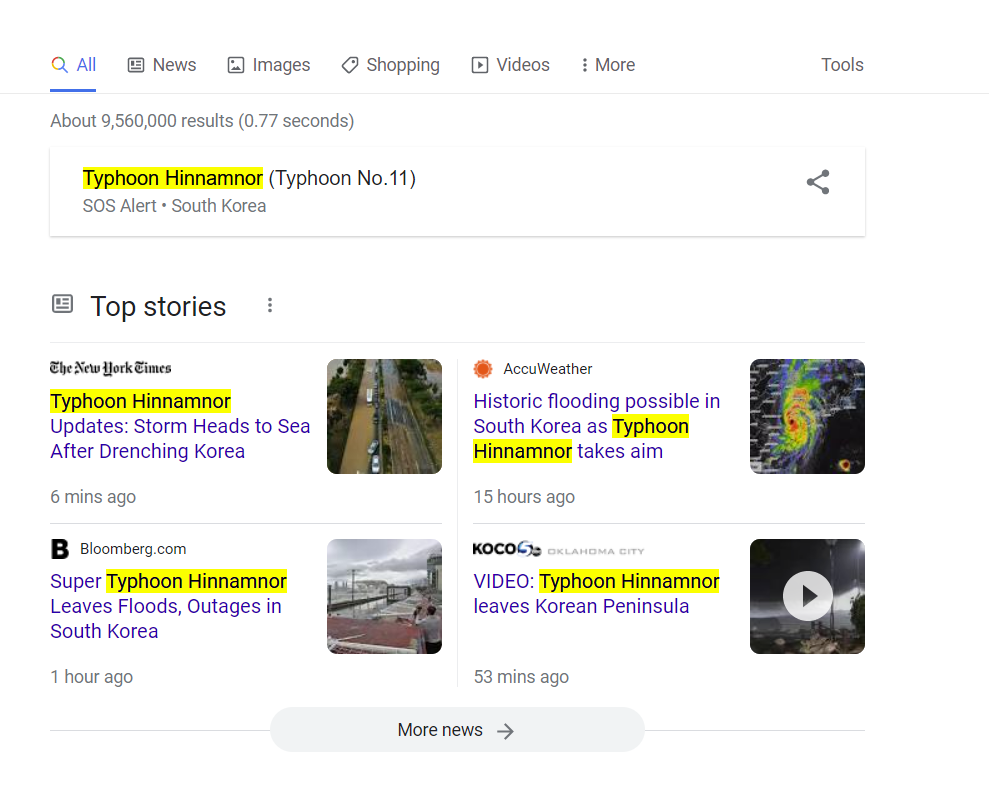Open the Tools options

pyautogui.click(x=841, y=64)
